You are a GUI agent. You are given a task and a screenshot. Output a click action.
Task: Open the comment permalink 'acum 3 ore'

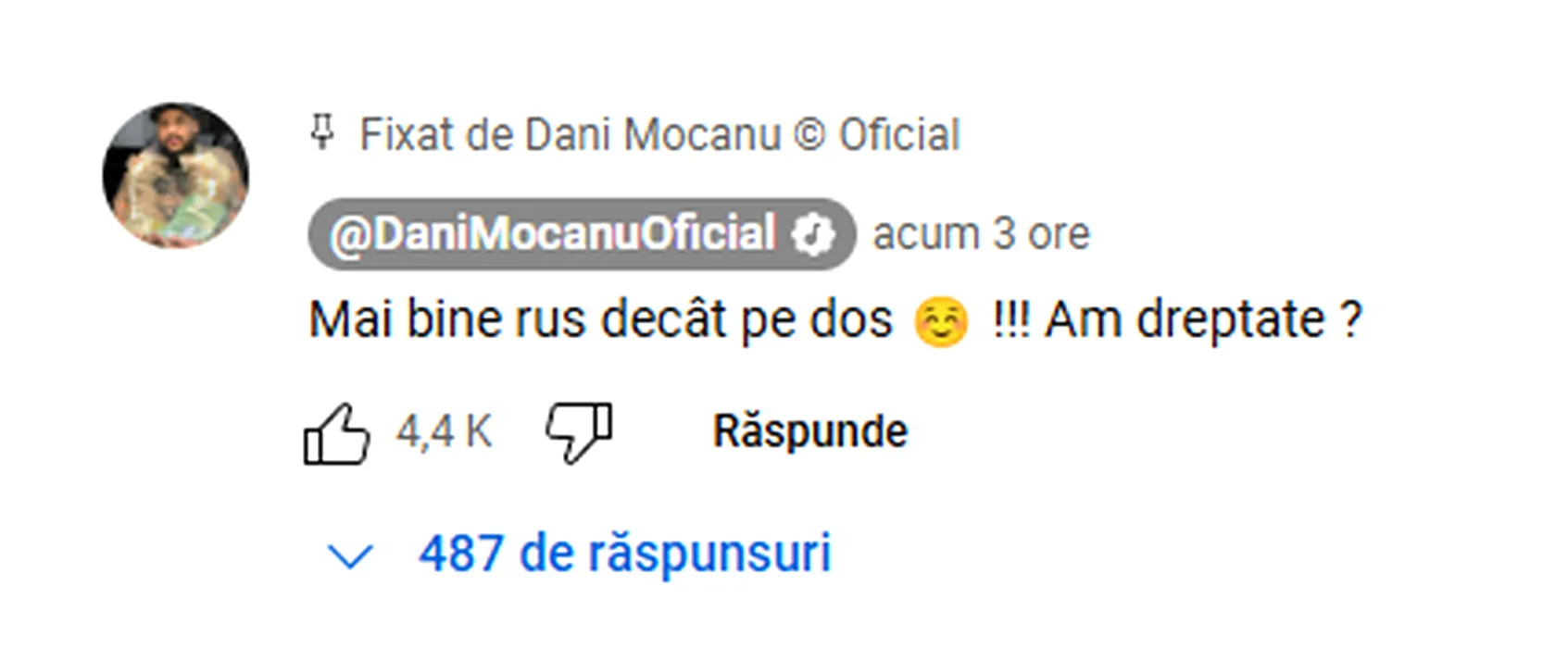click(982, 233)
